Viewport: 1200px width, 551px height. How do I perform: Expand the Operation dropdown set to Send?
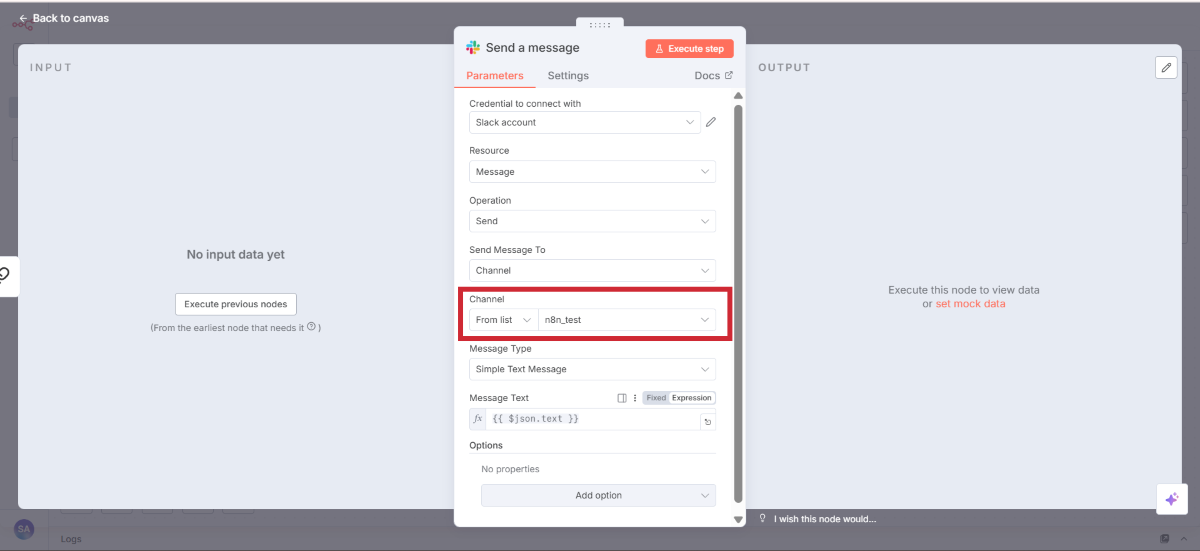[x=592, y=221]
